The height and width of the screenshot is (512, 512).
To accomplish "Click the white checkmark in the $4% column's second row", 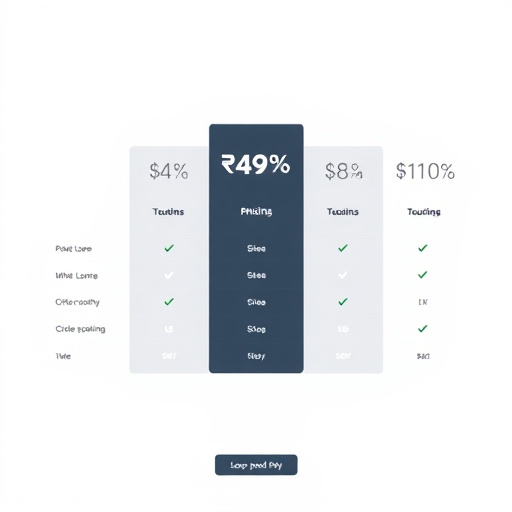I will (x=169, y=275).
